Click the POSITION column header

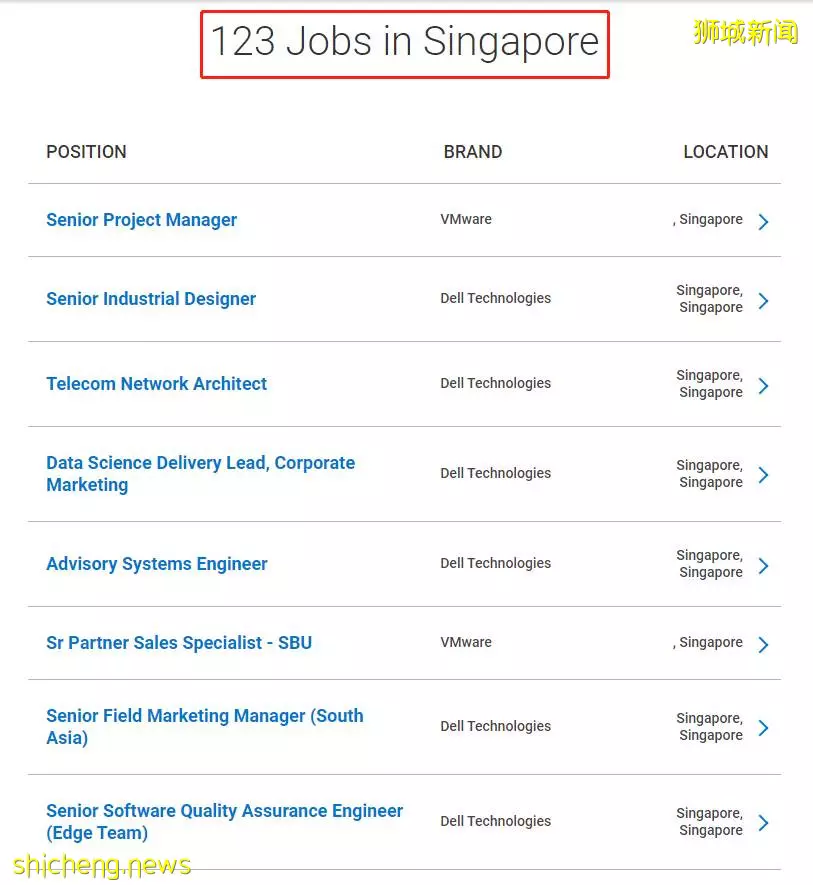(x=86, y=152)
